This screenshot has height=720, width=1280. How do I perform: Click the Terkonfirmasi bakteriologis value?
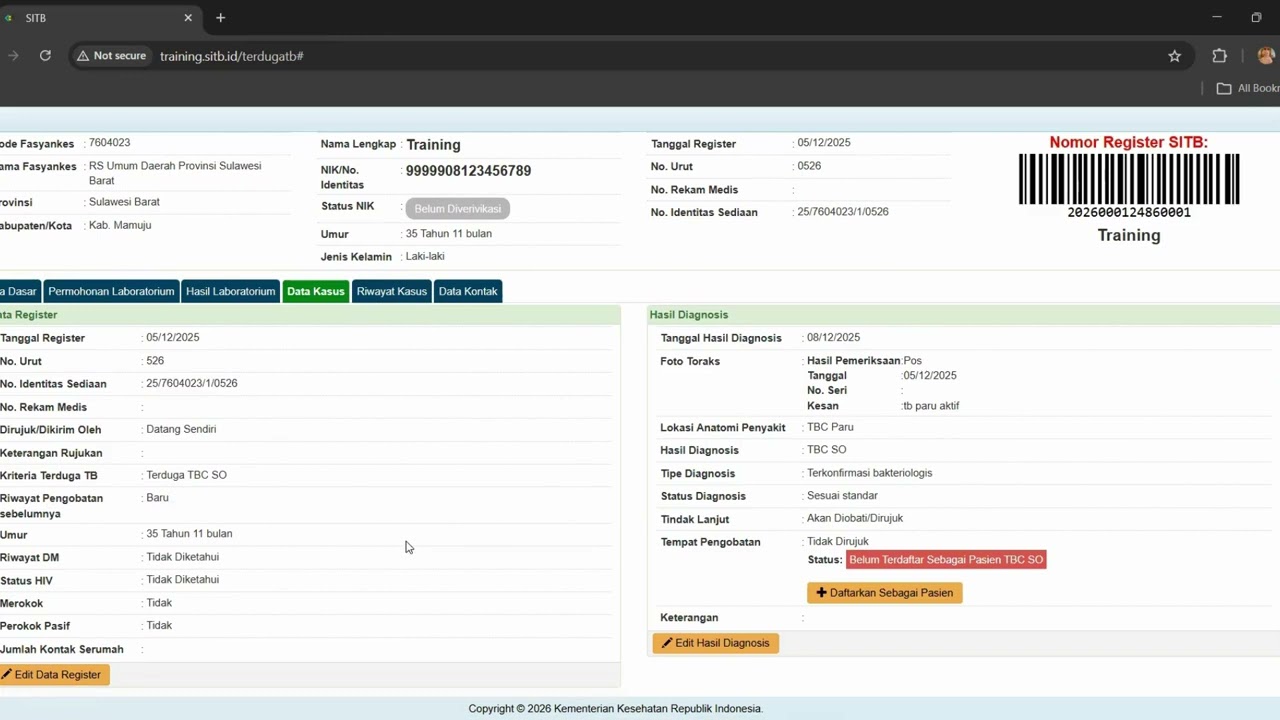pyautogui.click(x=869, y=473)
